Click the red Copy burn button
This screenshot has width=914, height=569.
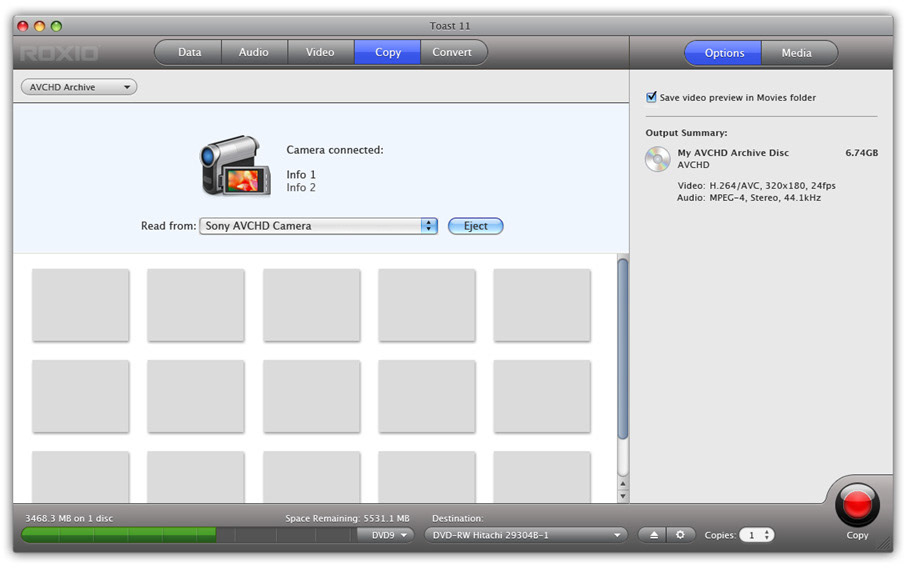point(857,505)
